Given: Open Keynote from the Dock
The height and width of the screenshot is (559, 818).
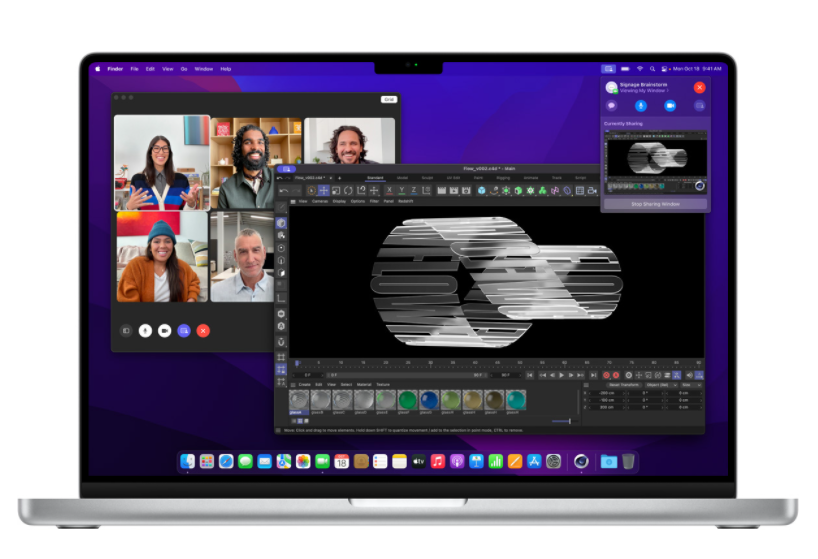Looking at the screenshot, I should point(476,461).
